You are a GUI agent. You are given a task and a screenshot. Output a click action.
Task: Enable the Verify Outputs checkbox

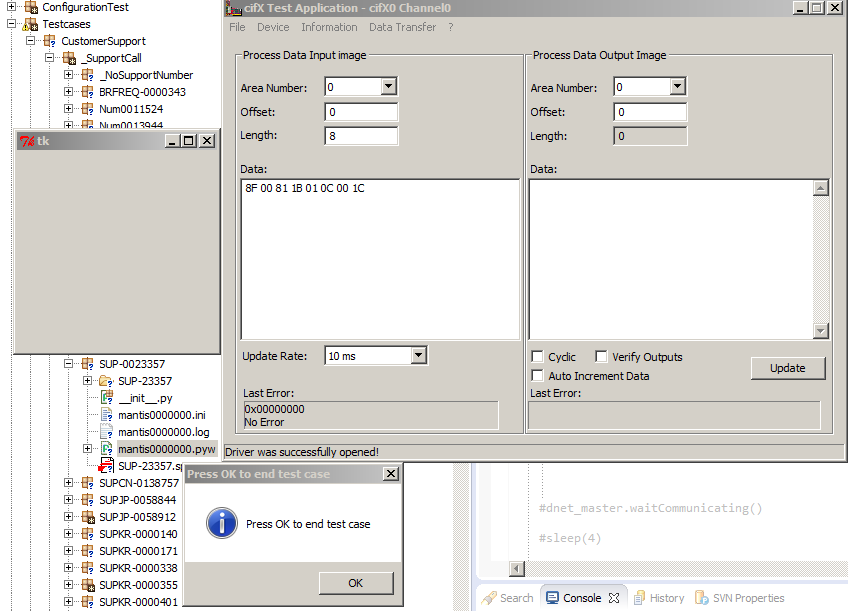[x=601, y=356]
